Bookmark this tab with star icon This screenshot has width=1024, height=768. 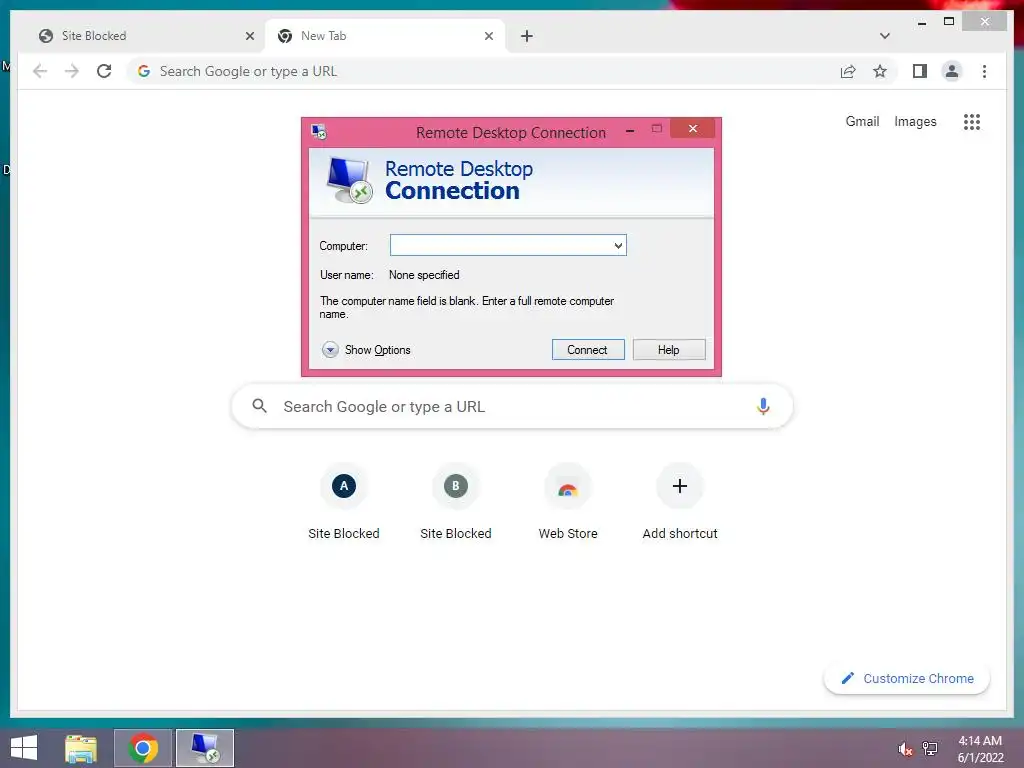click(880, 71)
